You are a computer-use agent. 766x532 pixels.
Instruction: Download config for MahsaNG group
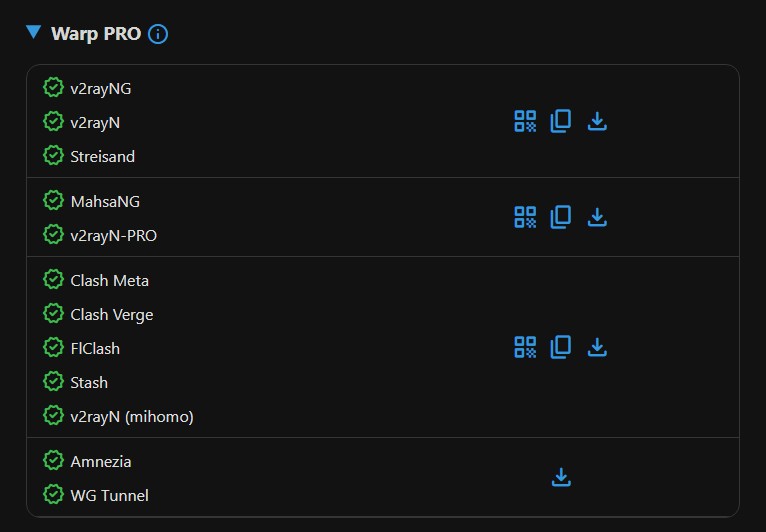[x=597, y=217]
